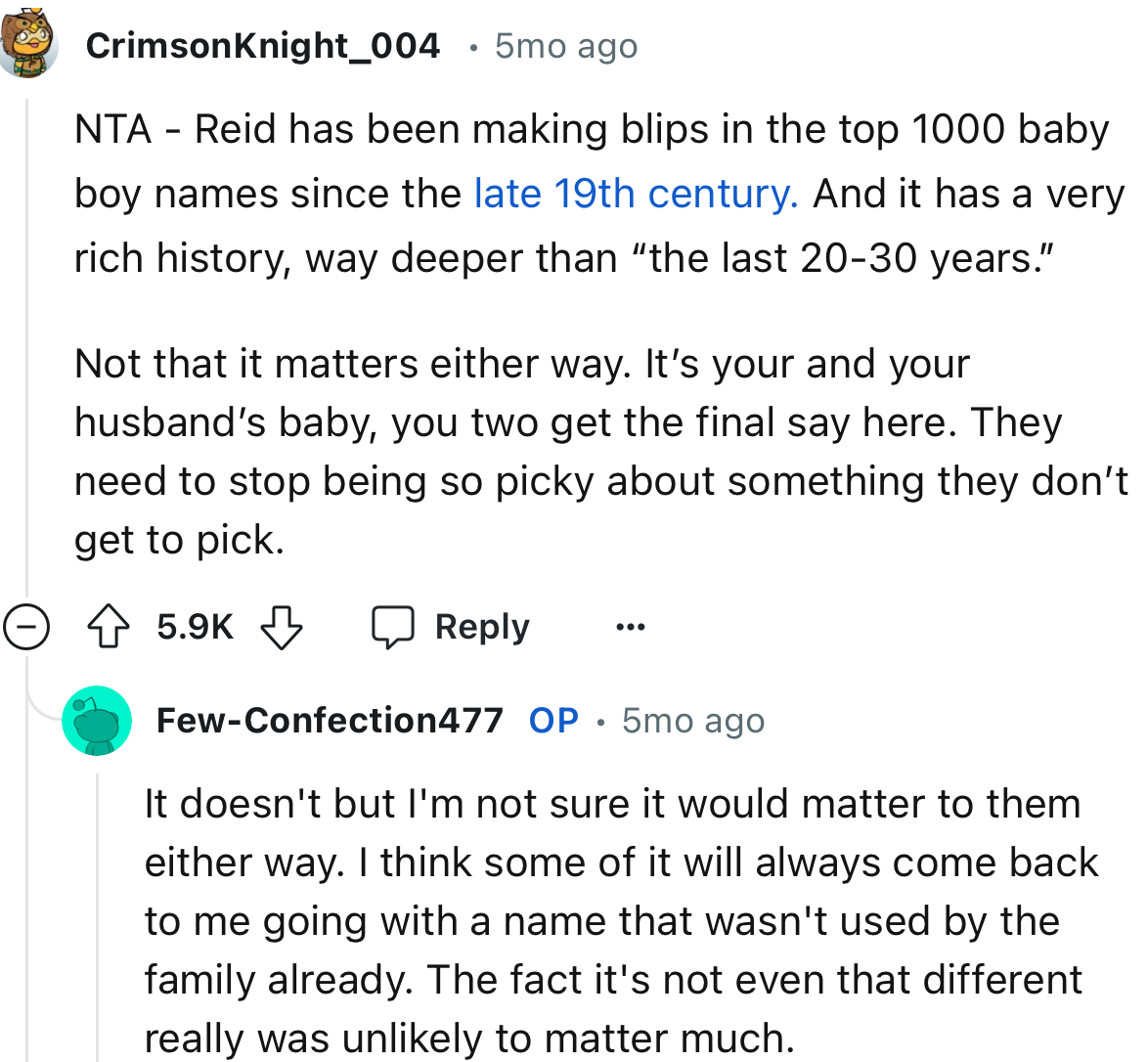1148x1062 pixels.
Task: Click the Reply speech bubble icon
Action: click(x=395, y=626)
